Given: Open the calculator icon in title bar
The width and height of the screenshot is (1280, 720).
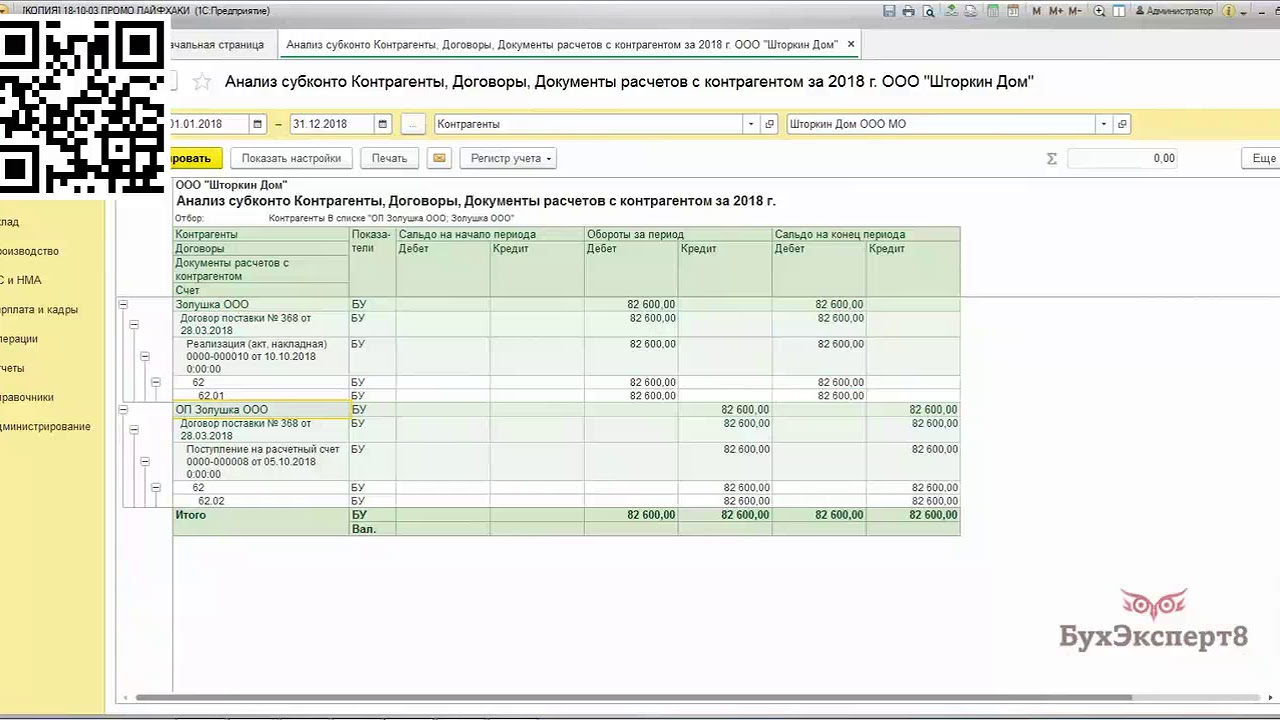Looking at the screenshot, I should tap(992, 11).
